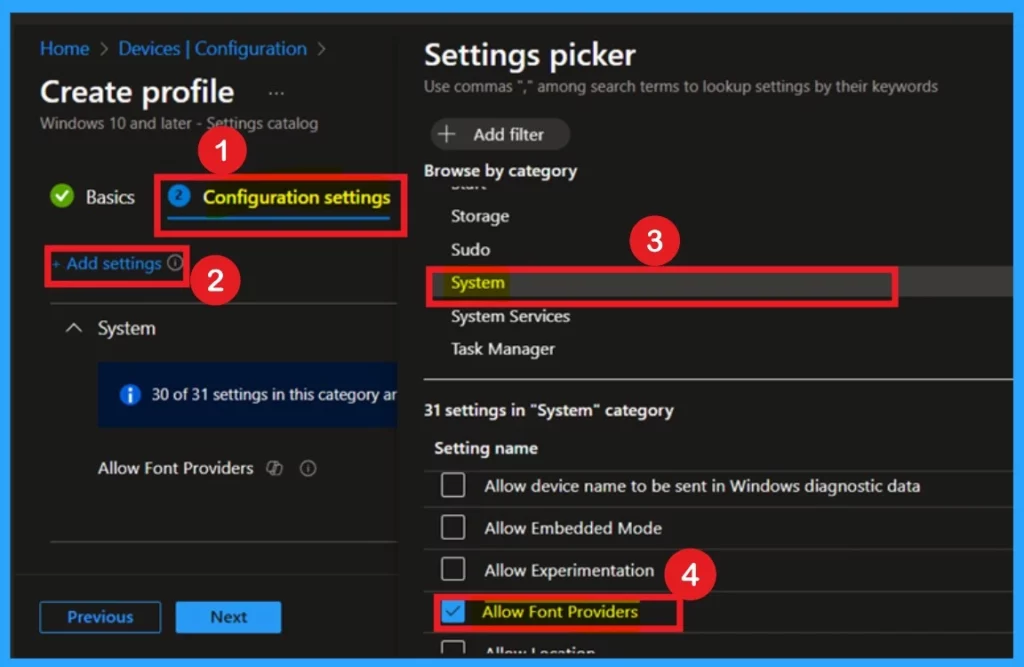
Task: Click the Windows 10 and later subtitle
Action: (179, 123)
